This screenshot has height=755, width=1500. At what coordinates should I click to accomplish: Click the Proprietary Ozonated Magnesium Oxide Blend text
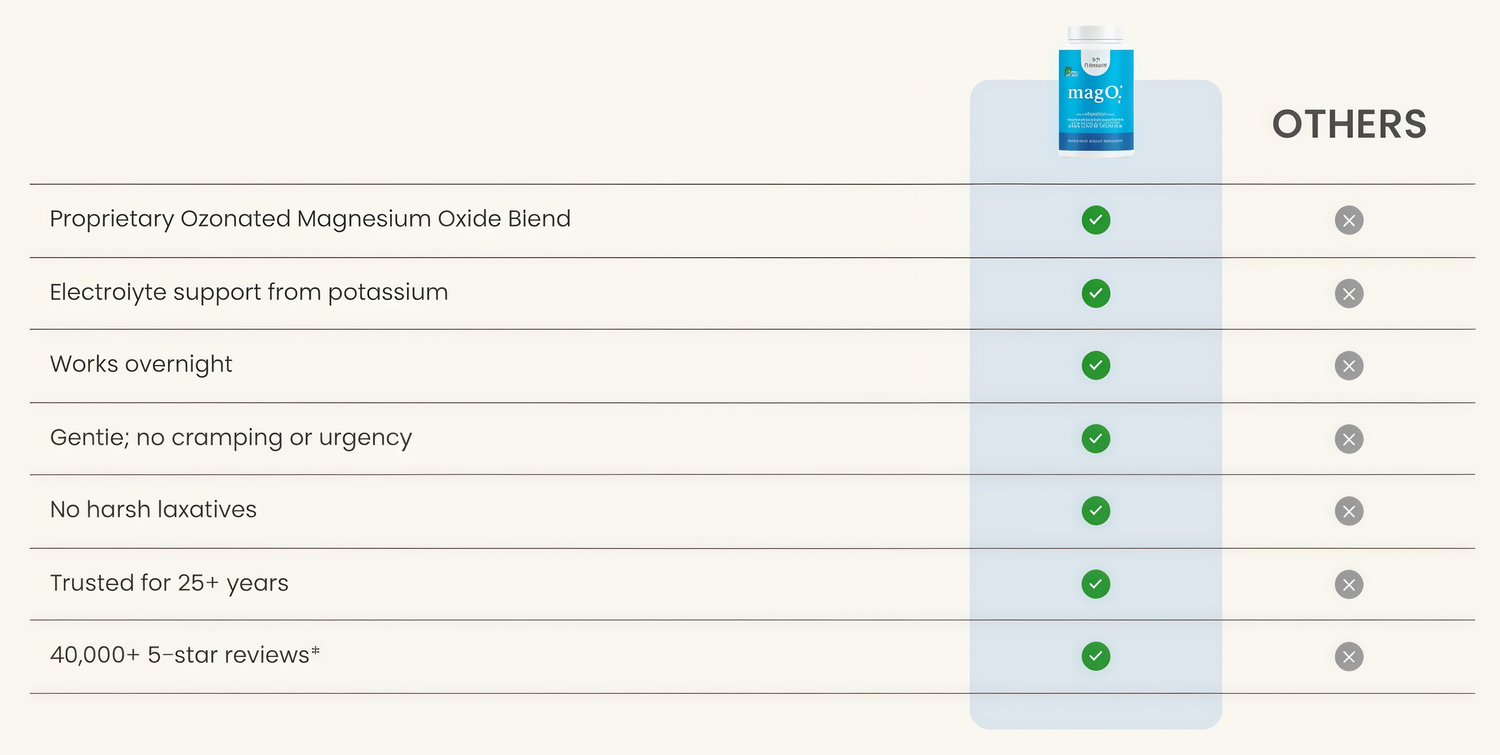tap(310, 219)
